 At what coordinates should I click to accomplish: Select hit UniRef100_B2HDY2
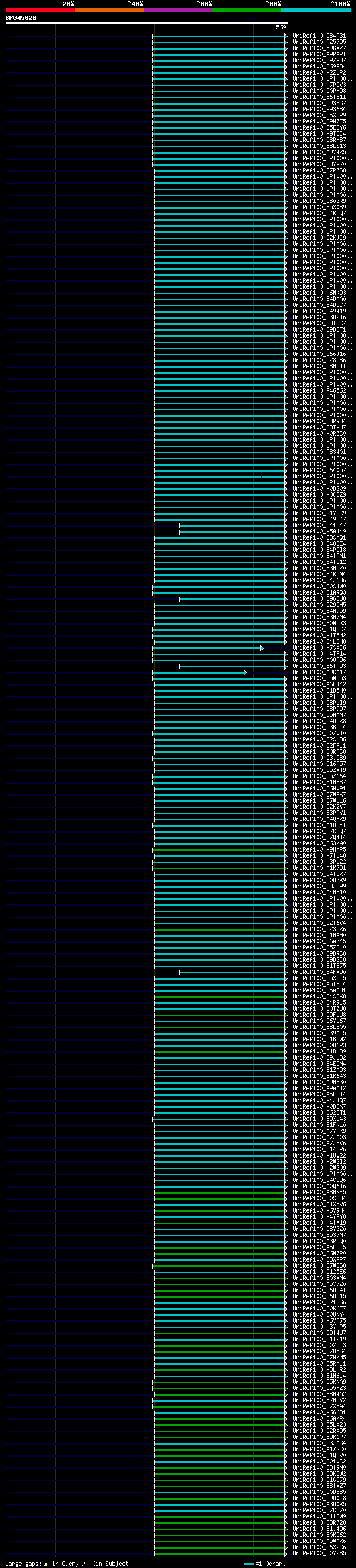[x=319, y=1400]
